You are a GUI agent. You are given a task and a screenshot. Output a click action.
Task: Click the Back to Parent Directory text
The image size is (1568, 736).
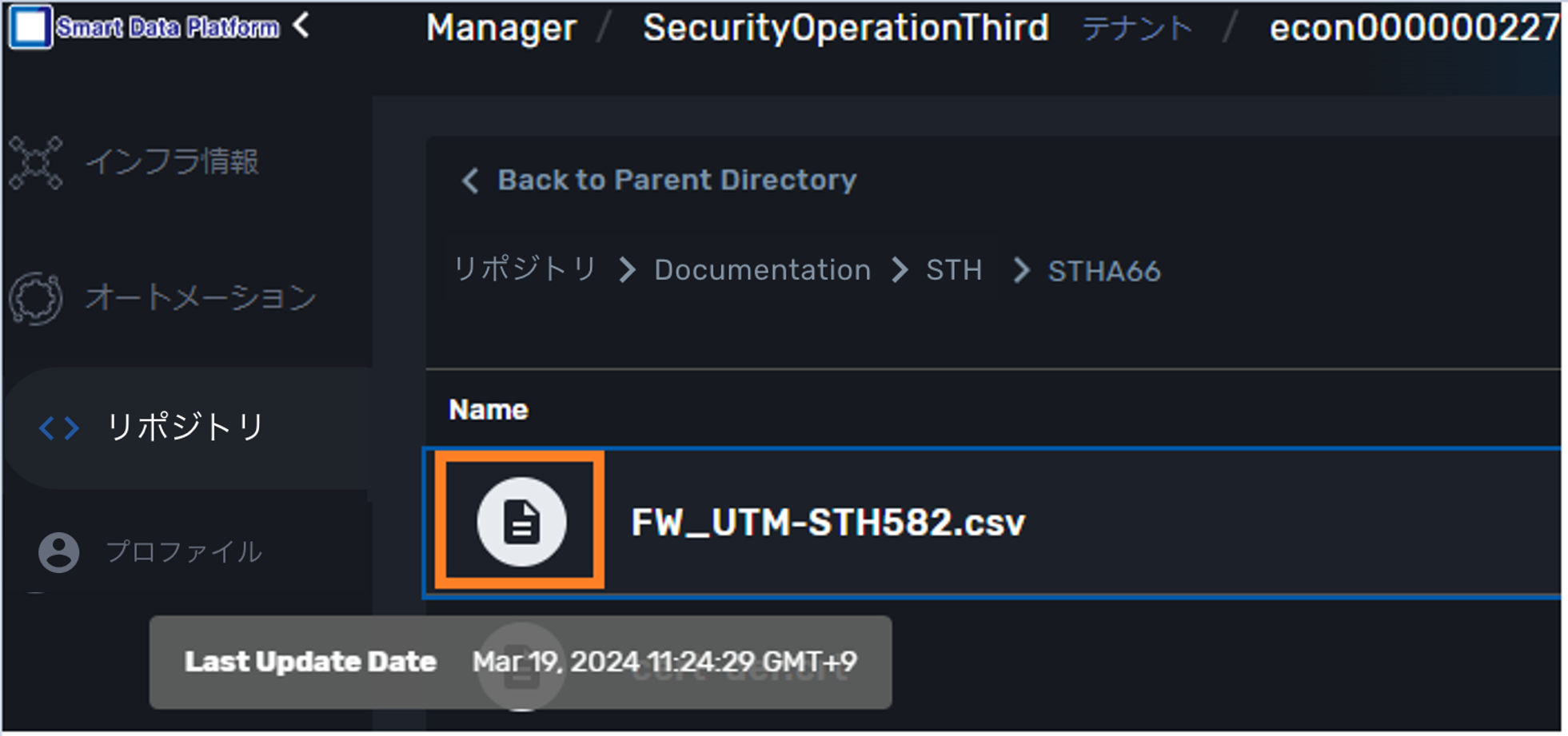tap(676, 181)
